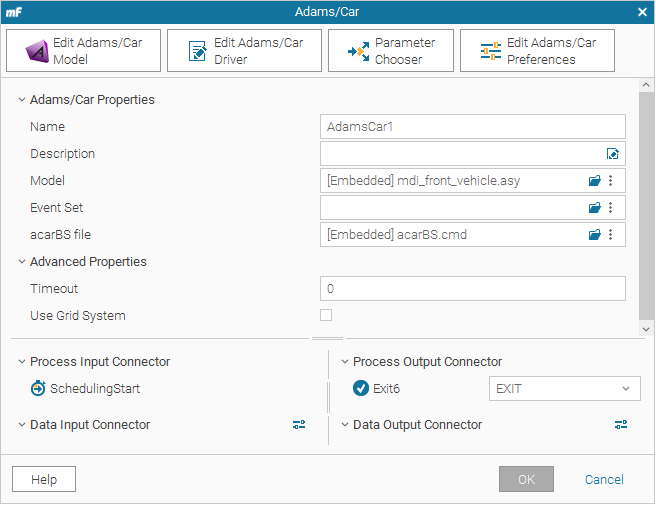Enable the Use Grid System checkbox
The height and width of the screenshot is (505, 656).
(x=326, y=315)
